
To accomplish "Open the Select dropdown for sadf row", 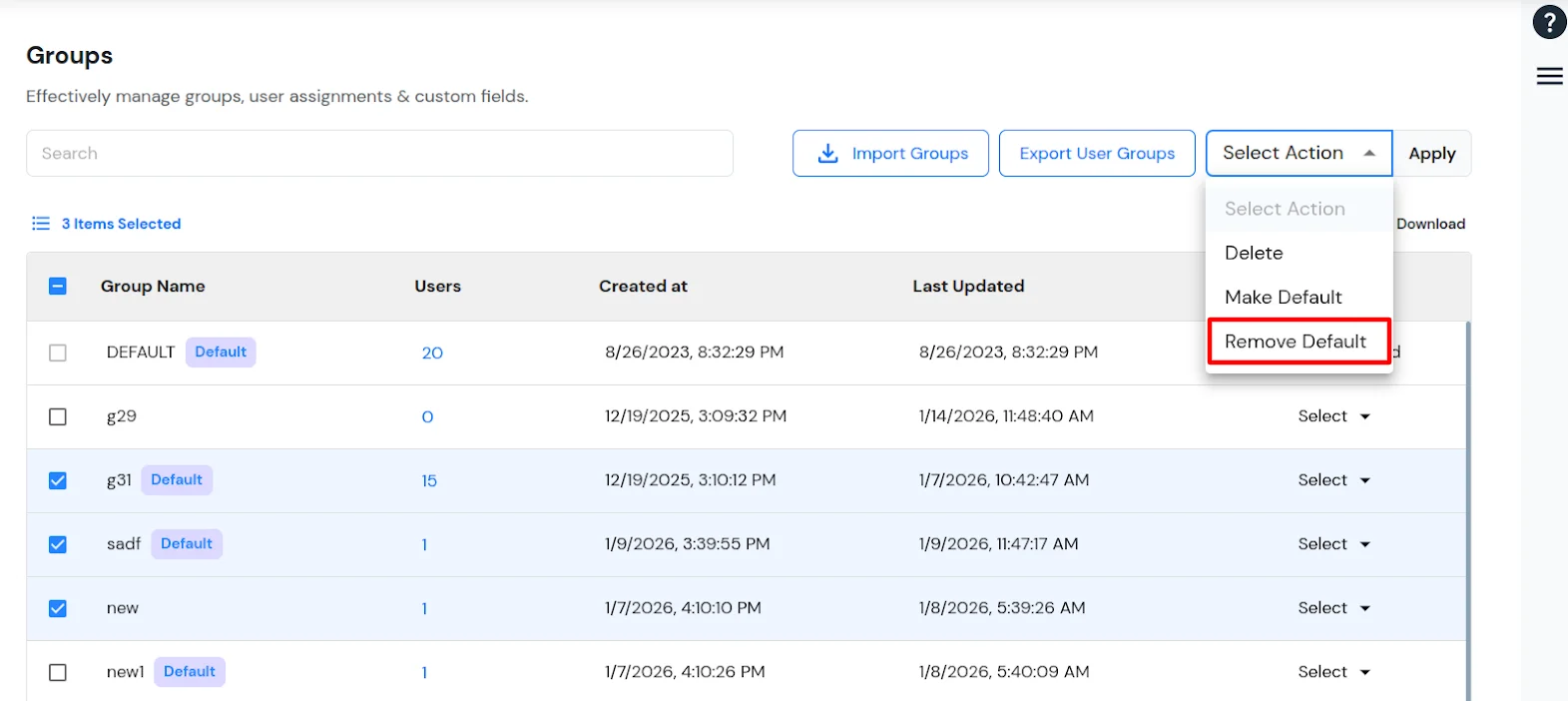I will [1334, 544].
